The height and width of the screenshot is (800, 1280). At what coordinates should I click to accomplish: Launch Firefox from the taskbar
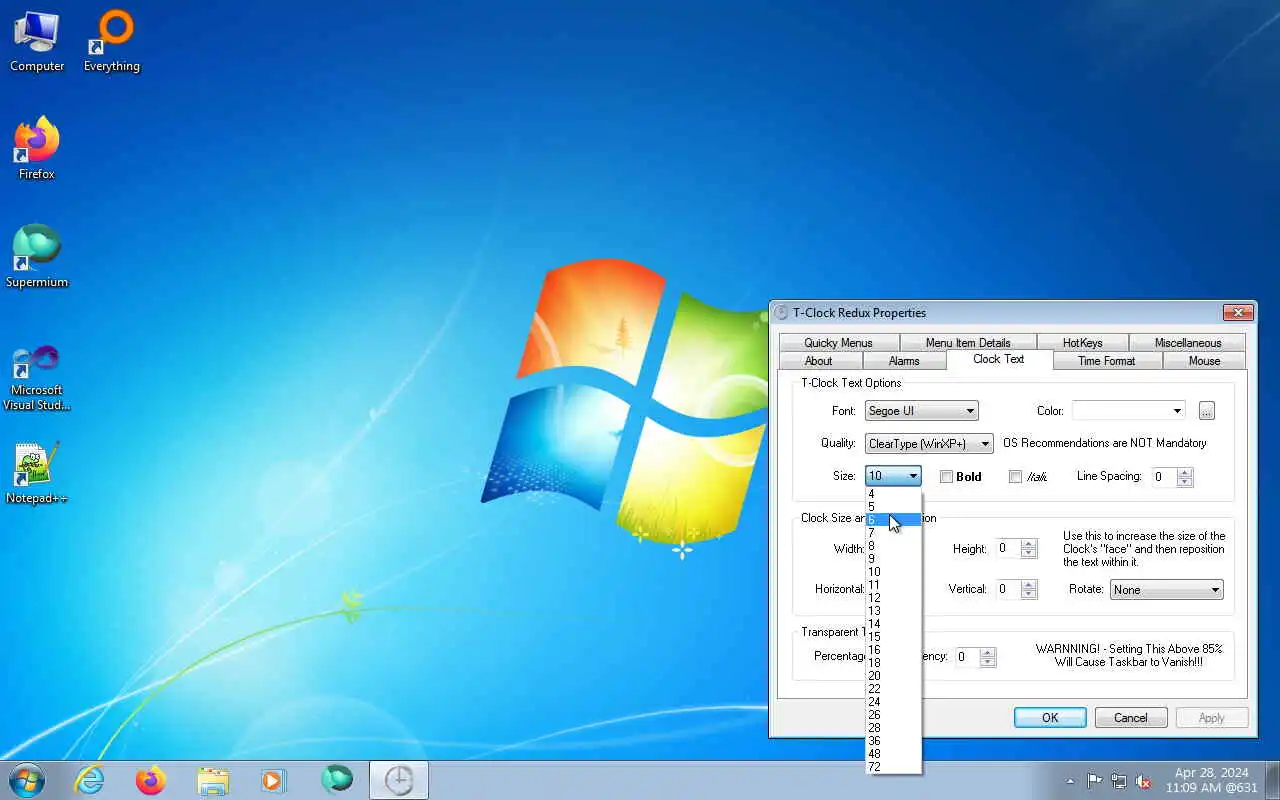coord(151,780)
